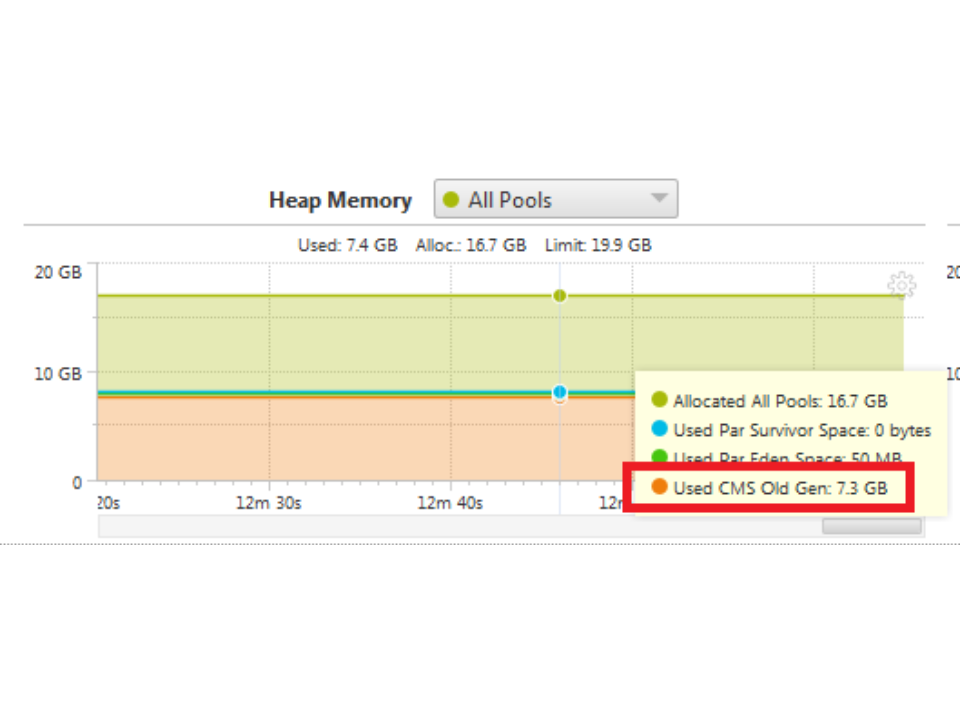Viewport: 960px width, 720px height.
Task: Click the dropdown arrow in pool selector
Action: click(x=659, y=198)
